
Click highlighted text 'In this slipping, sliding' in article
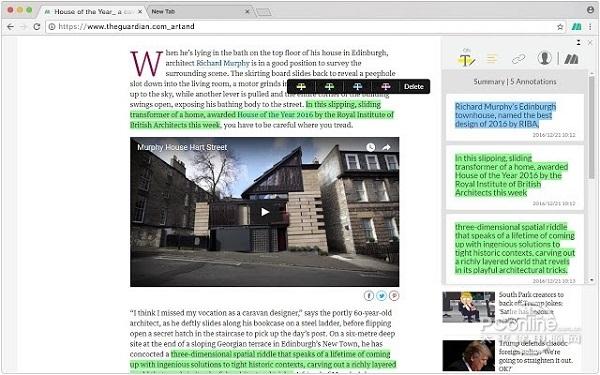[x=262, y=115]
